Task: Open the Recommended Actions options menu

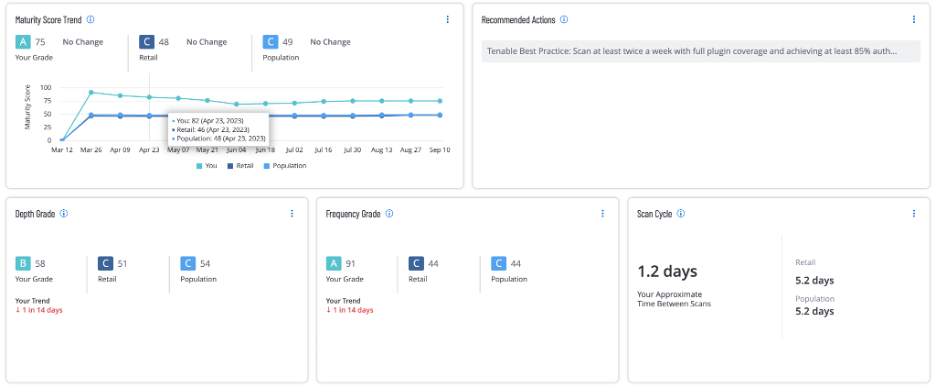Action: coord(914,19)
